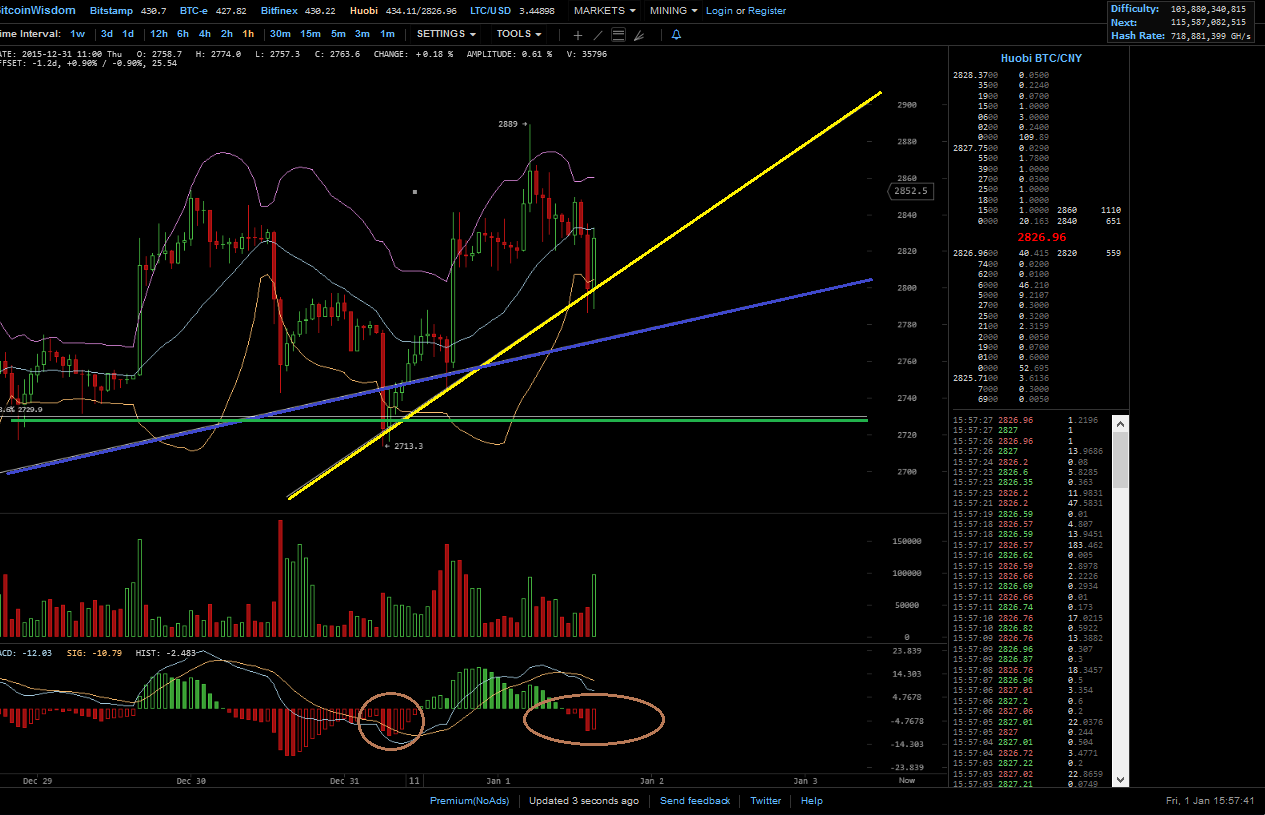The image size is (1265, 815).
Task: Set time interval to 4h
Action: click(x=205, y=34)
